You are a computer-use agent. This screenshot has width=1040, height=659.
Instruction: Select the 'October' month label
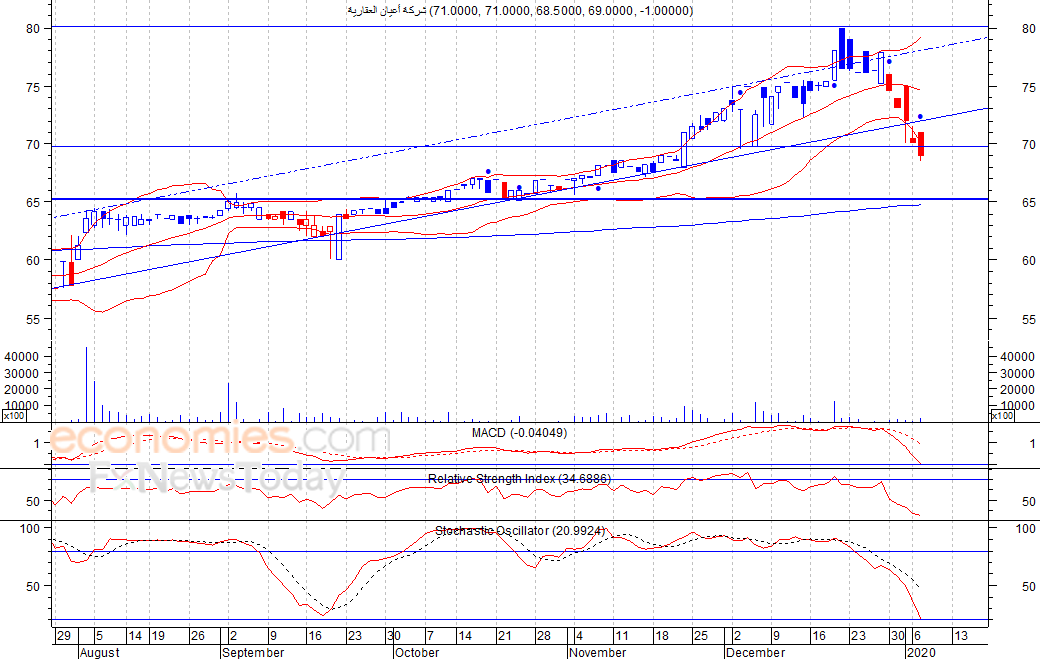click(417, 652)
